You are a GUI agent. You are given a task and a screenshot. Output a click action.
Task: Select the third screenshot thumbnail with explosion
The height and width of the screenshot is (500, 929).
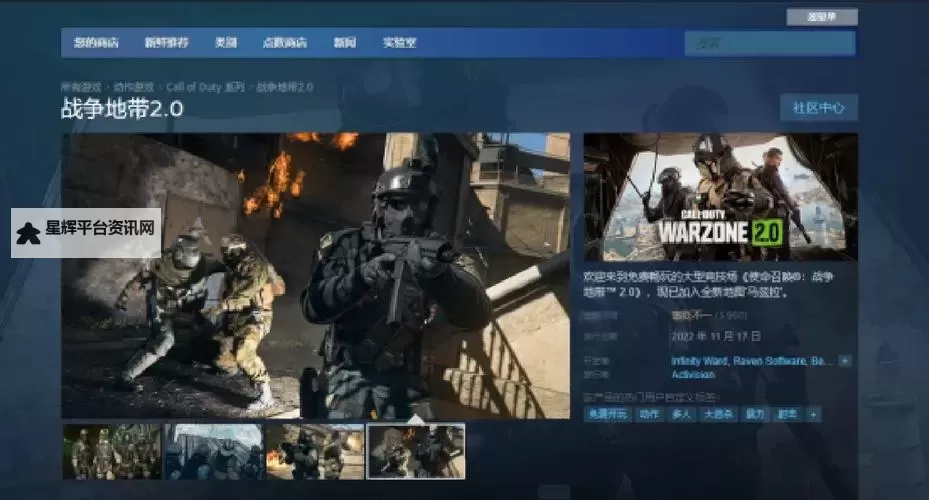(x=315, y=451)
